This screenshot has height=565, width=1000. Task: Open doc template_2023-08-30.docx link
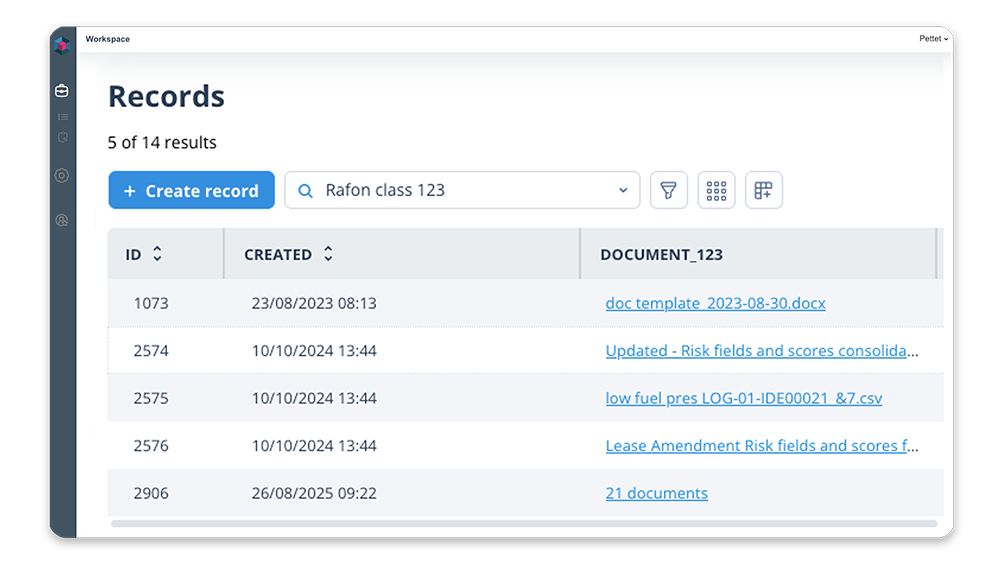(716, 303)
